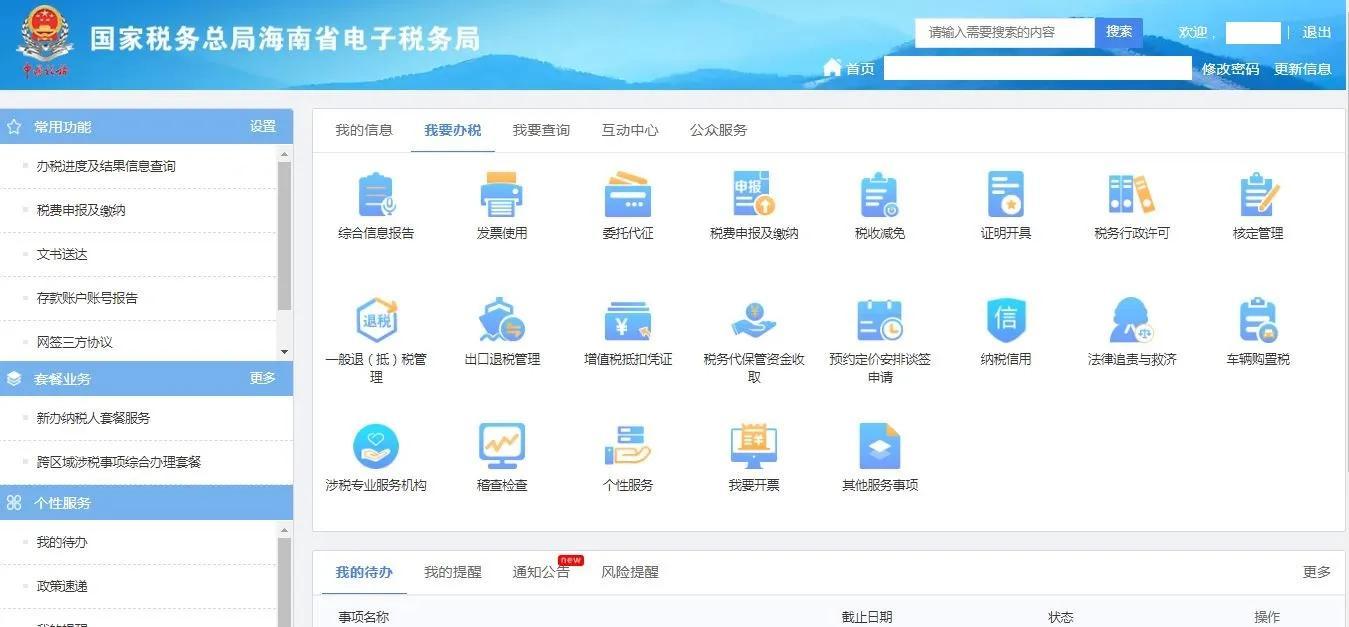Screen dimensions: 1349x627
Task: Switch to 互动中心 tab
Action: point(630,130)
